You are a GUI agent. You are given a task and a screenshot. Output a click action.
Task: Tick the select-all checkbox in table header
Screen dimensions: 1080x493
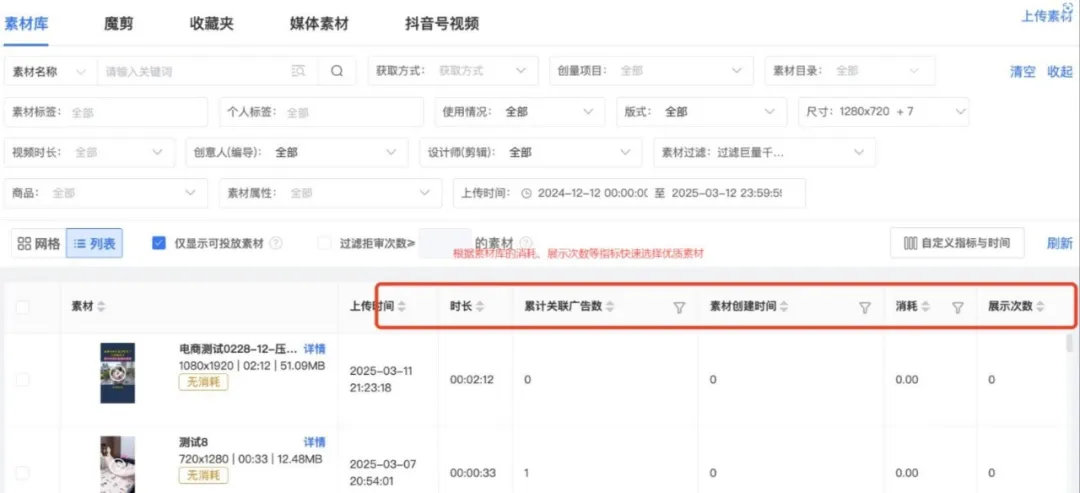pyautogui.click(x=22, y=307)
